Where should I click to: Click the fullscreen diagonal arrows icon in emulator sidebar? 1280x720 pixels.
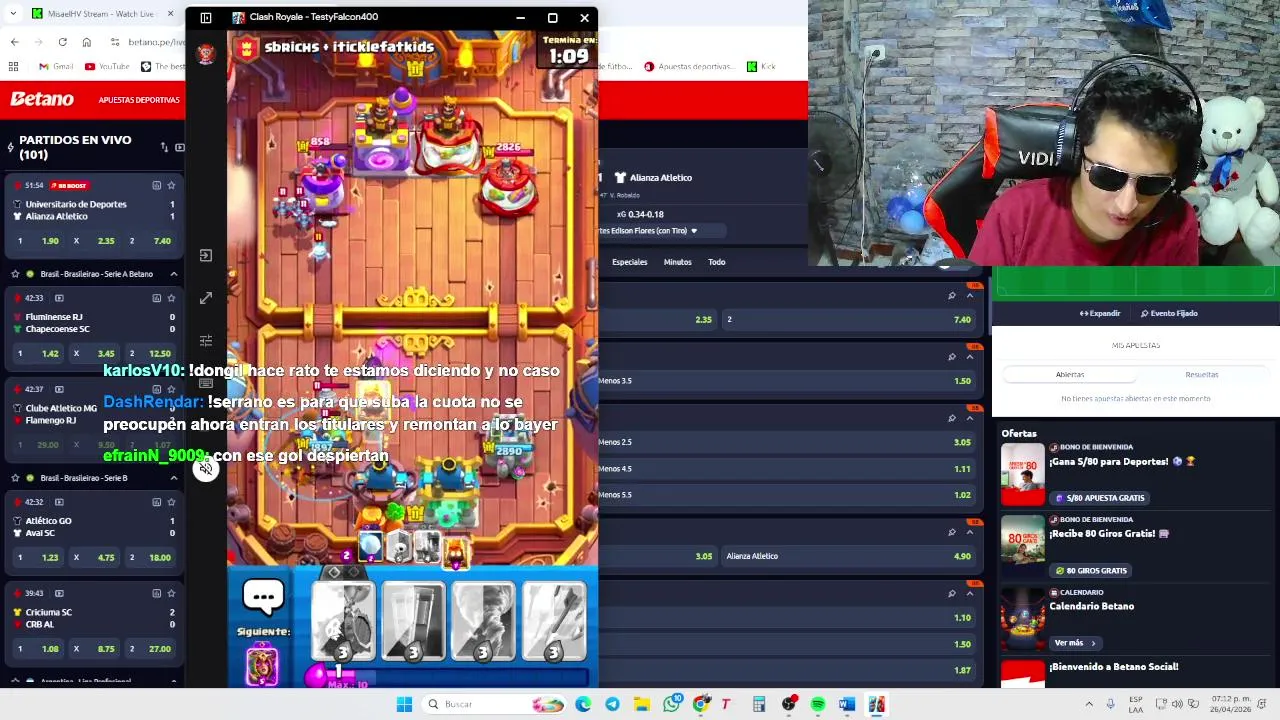[205, 298]
